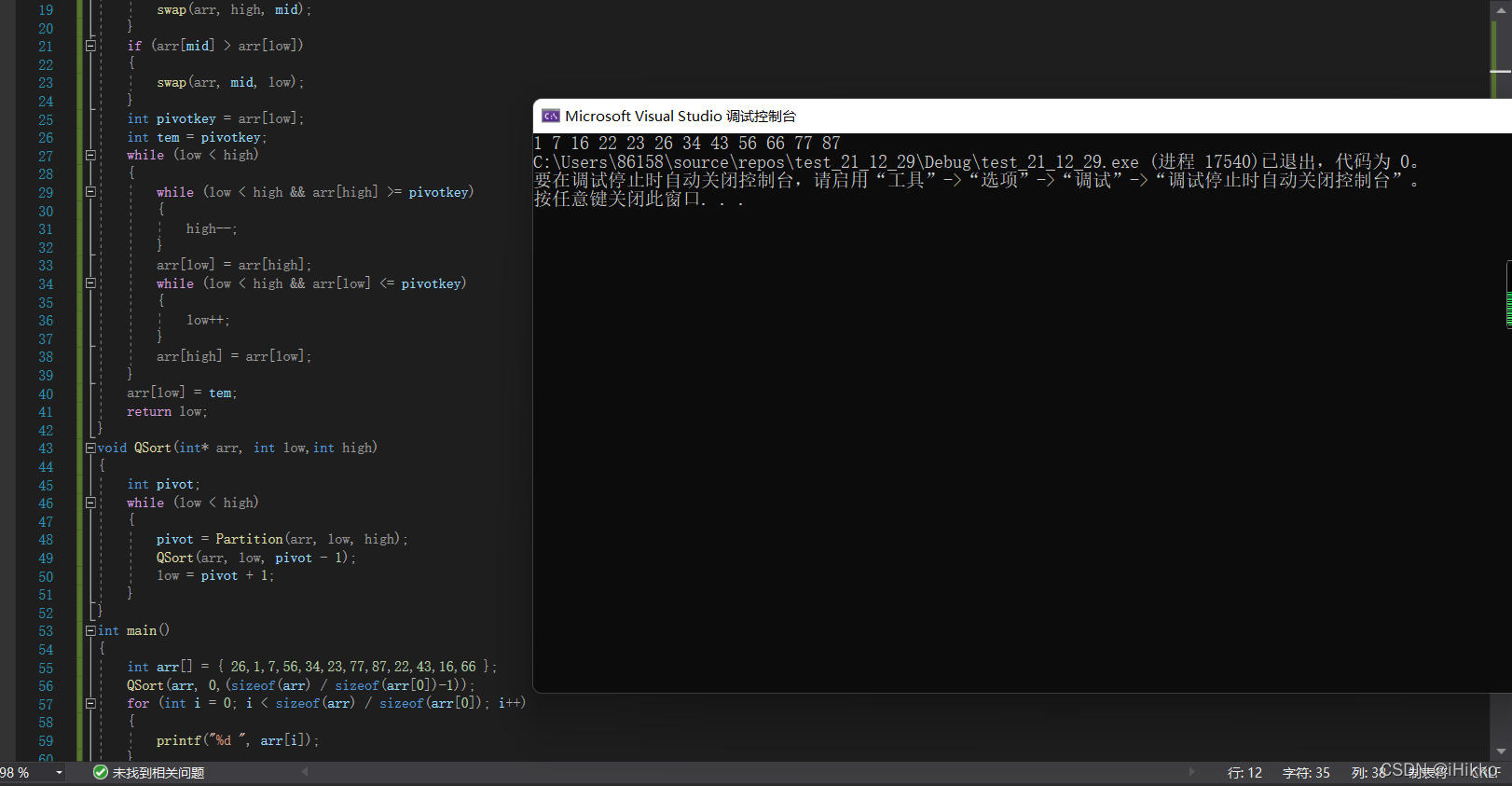Click the horizontal scrollbar left arrow
This screenshot has height=786, width=1512.
pyautogui.click(x=304, y=772)
